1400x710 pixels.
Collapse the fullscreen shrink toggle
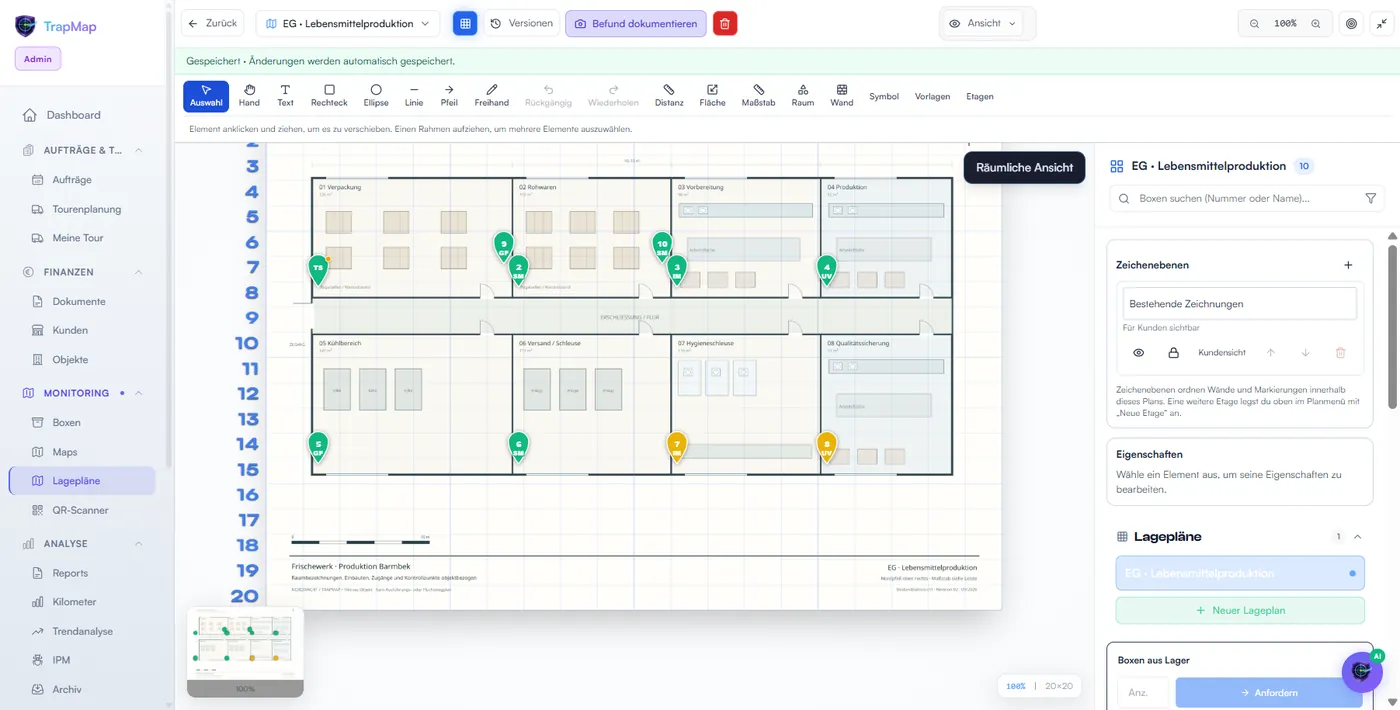(x=1381, y=23)
